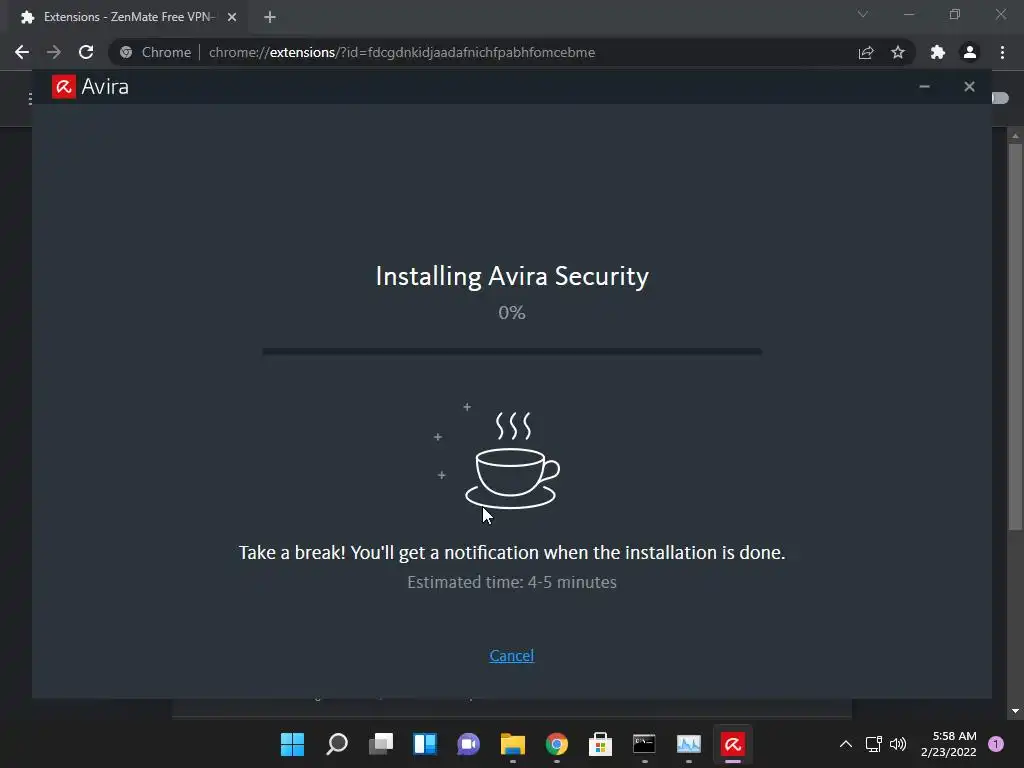Click the Chrome address bar URL
The height and width of the screenshot is (768, 1024).
pos(402,52)
